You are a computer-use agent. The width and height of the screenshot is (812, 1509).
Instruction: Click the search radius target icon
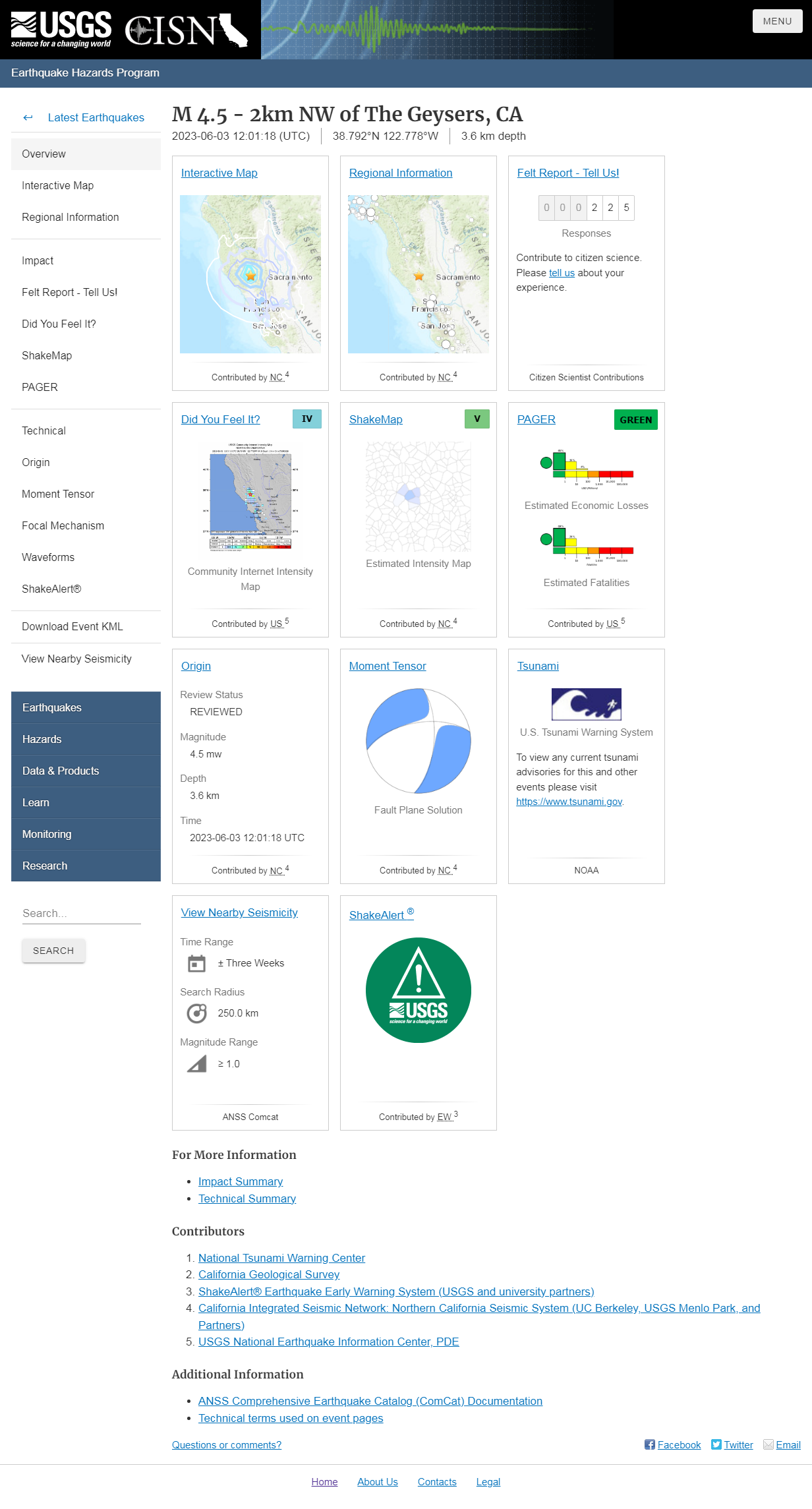(196, 1013)
